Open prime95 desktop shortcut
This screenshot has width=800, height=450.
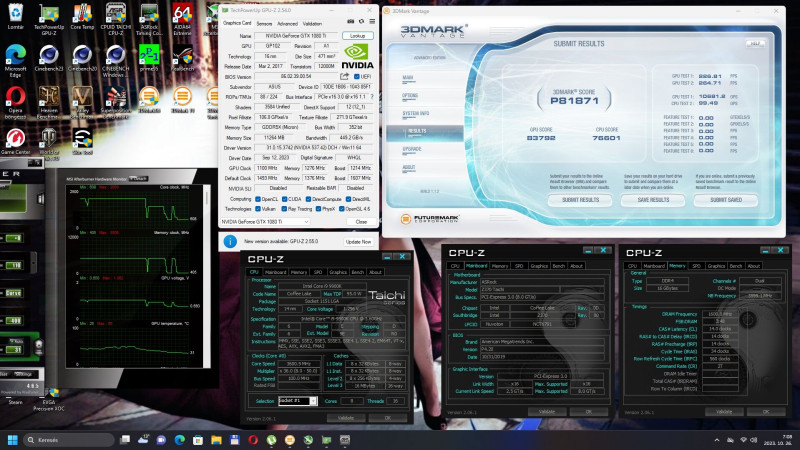click(x=149, y=59)
